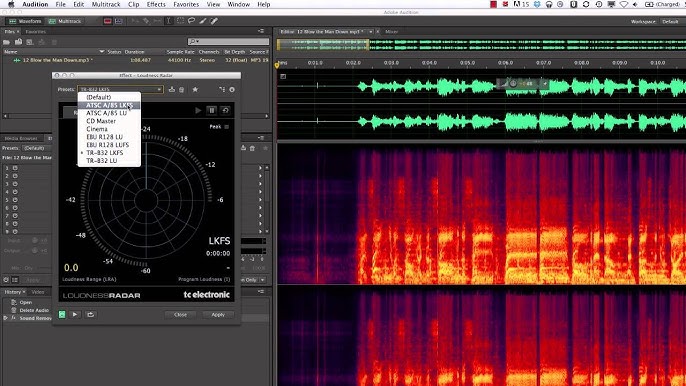Click the Close button
Viewport: 686px width, 386px height.
[x=180, y=314]
